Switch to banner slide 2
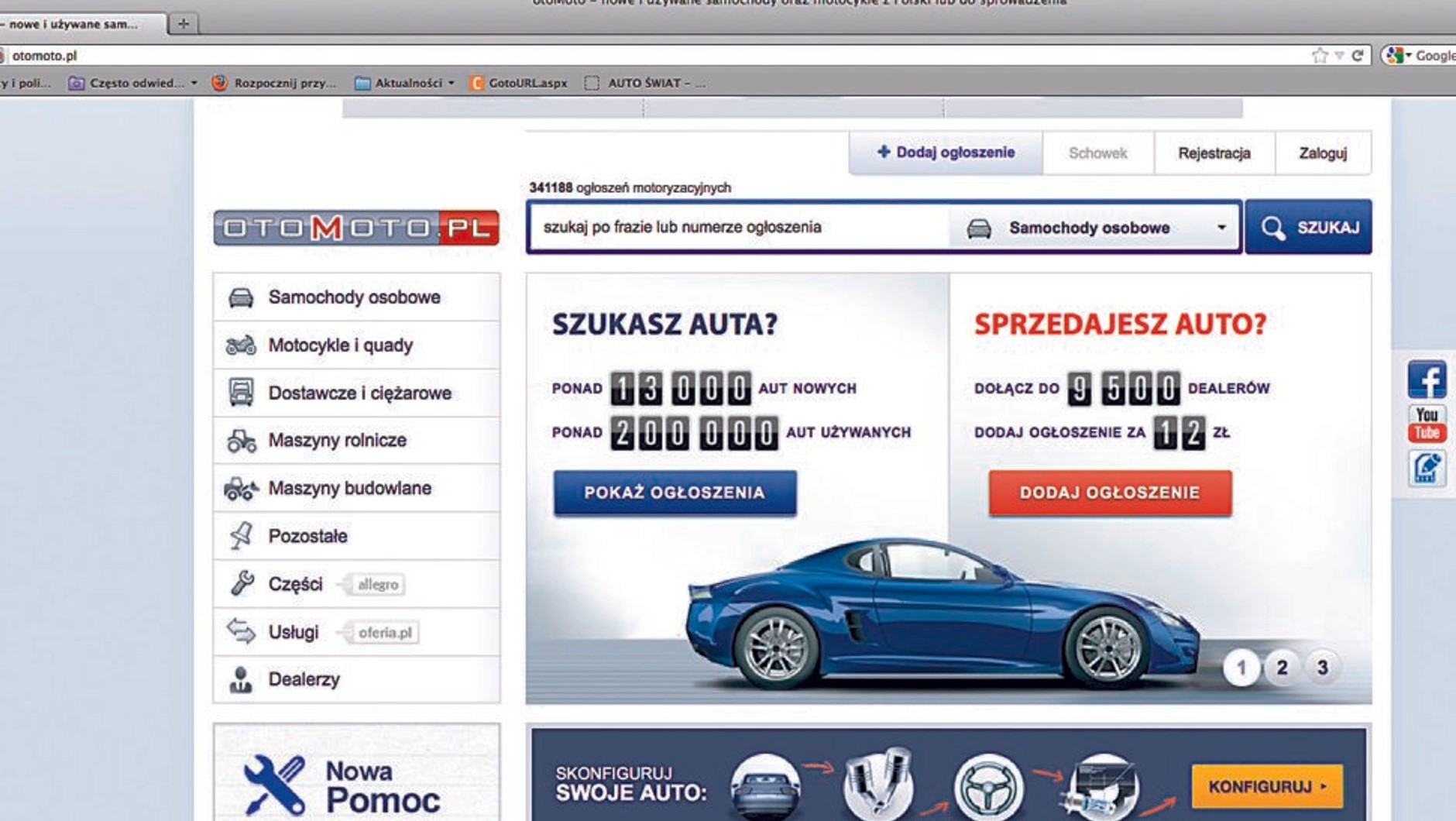The width and height of the screenshot is (1456, 821). click(x=1282, y=667)
